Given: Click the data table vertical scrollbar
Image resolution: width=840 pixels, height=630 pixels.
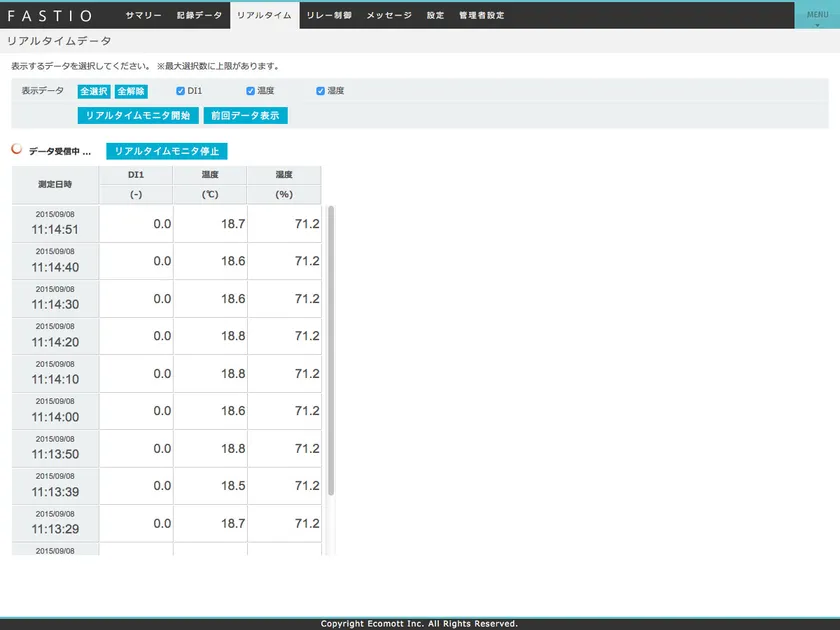Looking at the screenshot, I should click(x=331, y=350).
